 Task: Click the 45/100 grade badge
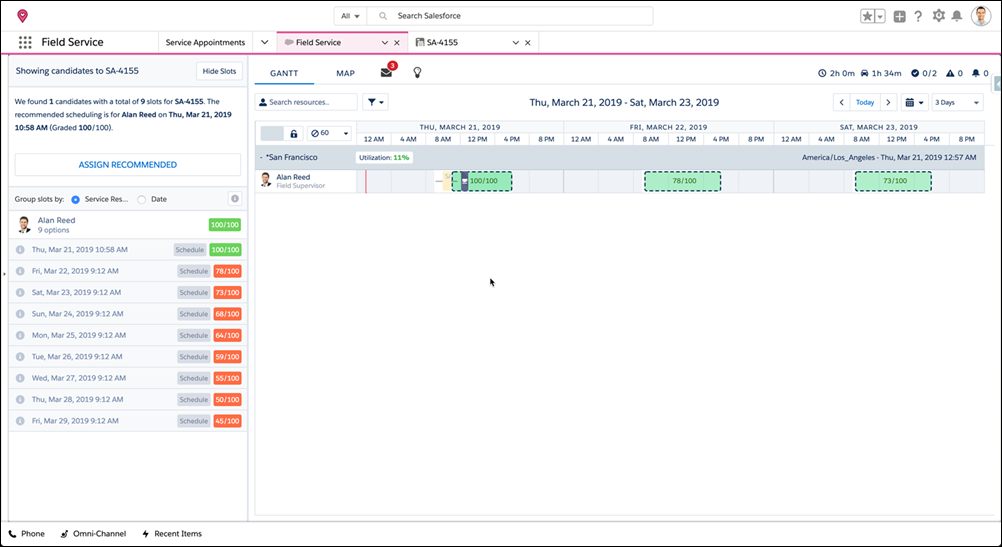click(227, 421)
